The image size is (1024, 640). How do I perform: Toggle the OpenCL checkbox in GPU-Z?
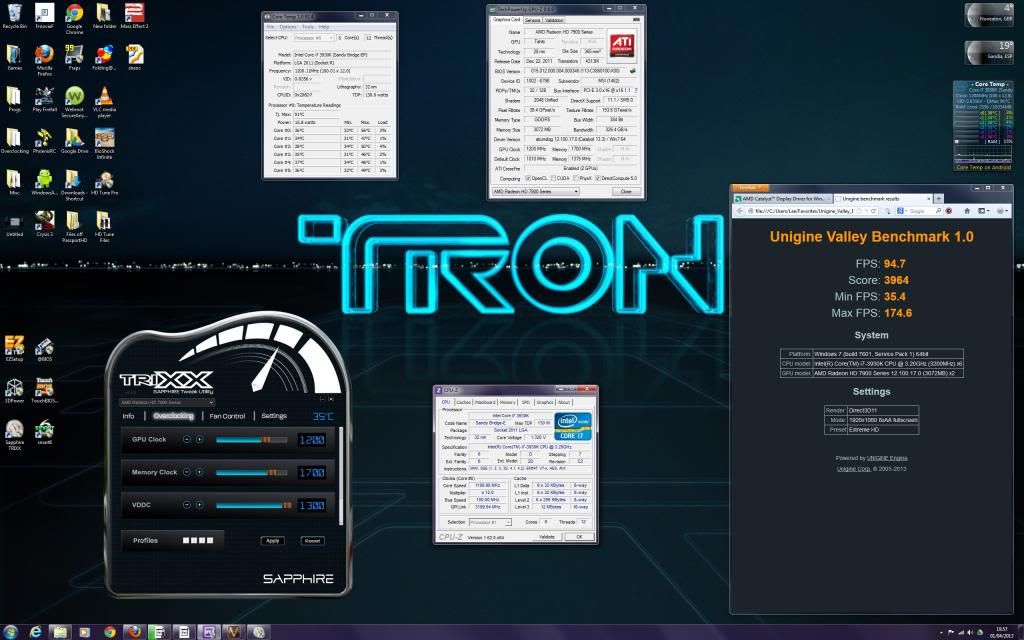528,178
